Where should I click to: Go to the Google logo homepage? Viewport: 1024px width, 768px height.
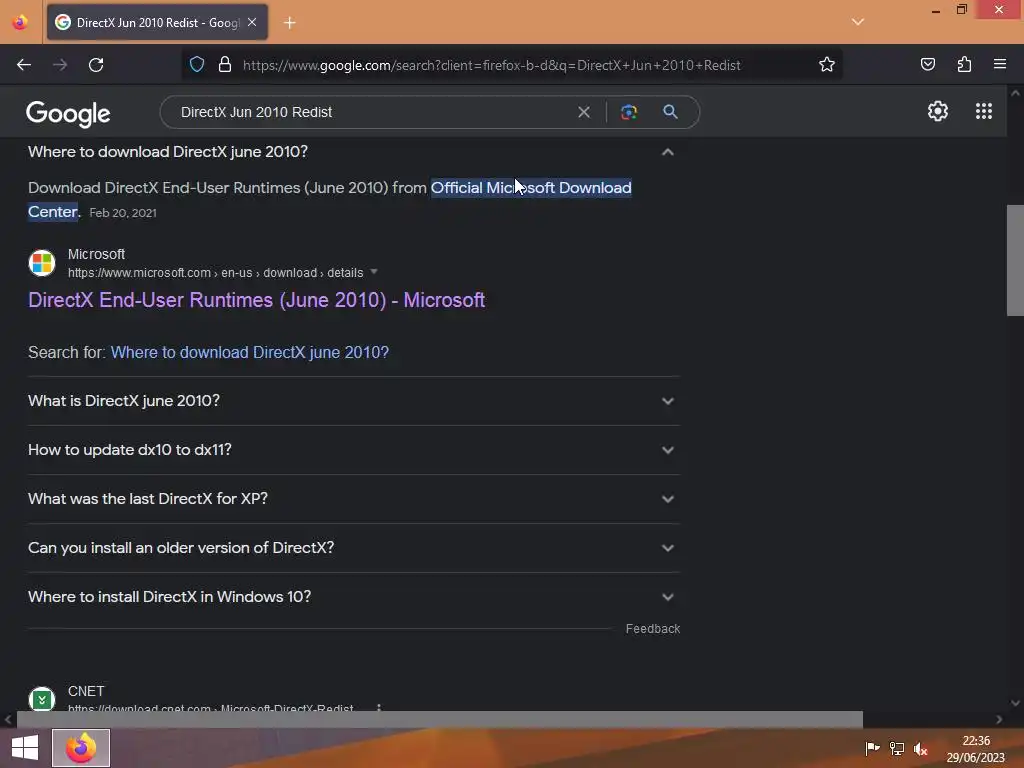click(x=68, y=114)
